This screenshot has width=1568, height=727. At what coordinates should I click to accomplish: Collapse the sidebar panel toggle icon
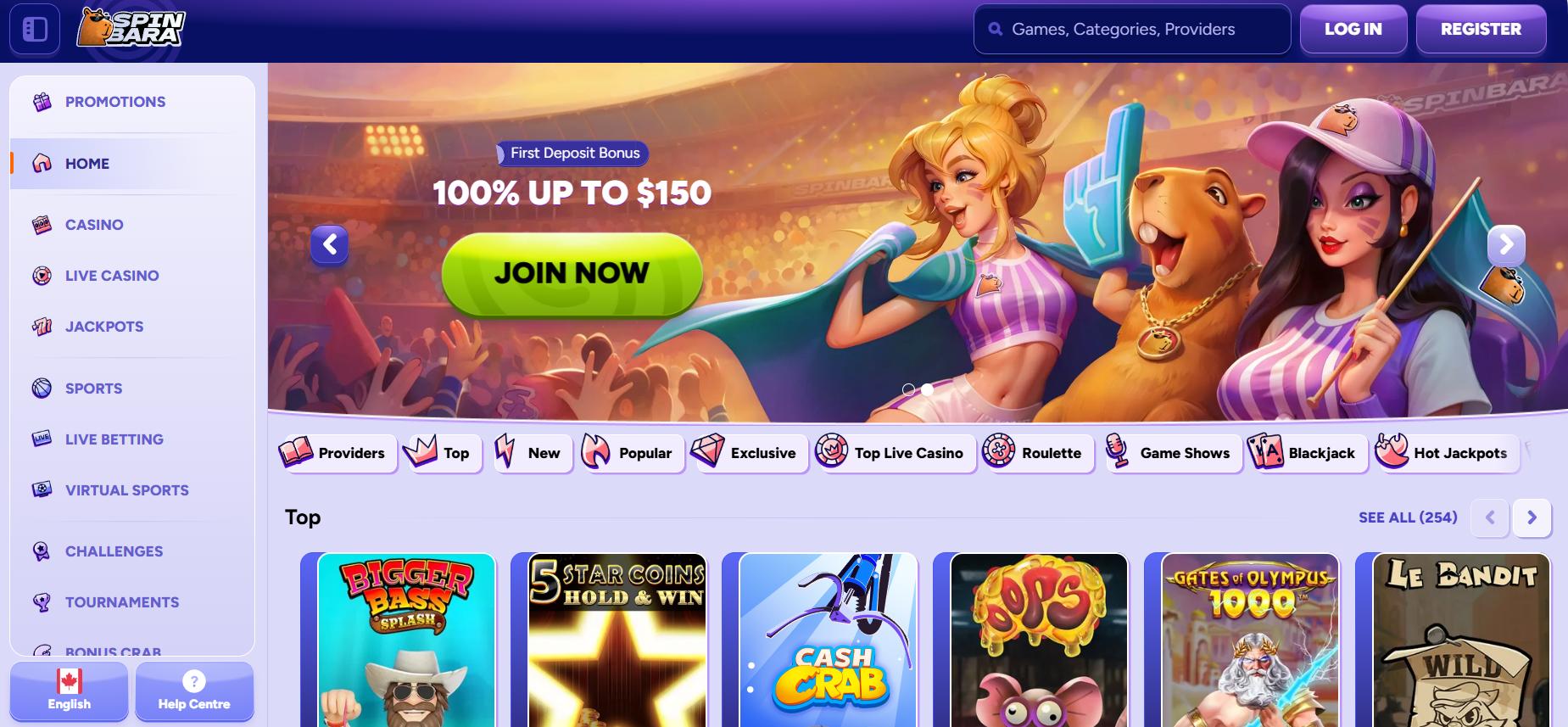coord(35,29)
